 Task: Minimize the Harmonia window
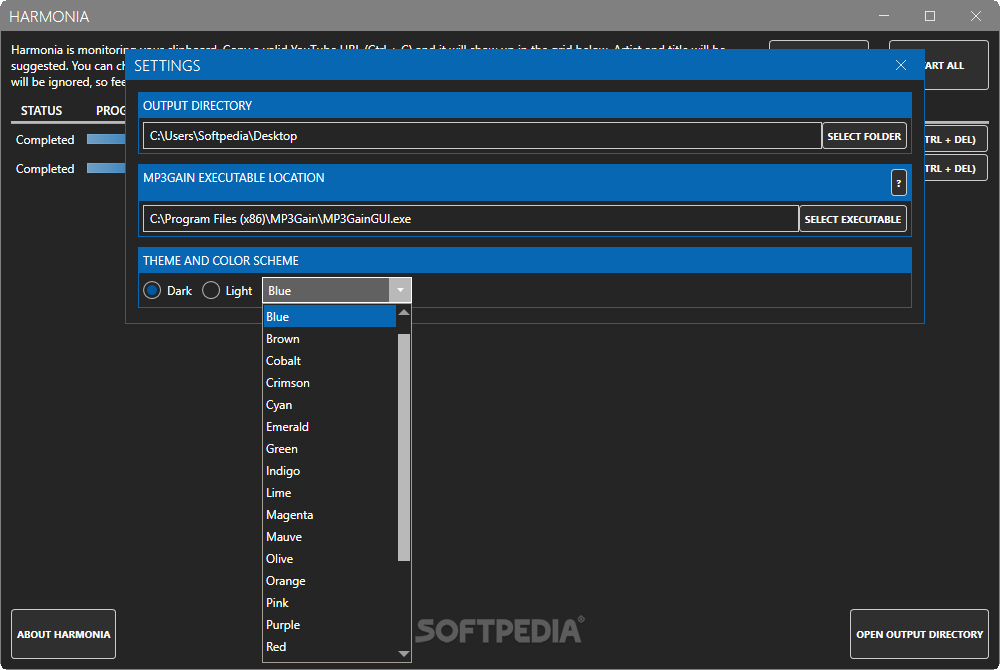pos(884,16)
